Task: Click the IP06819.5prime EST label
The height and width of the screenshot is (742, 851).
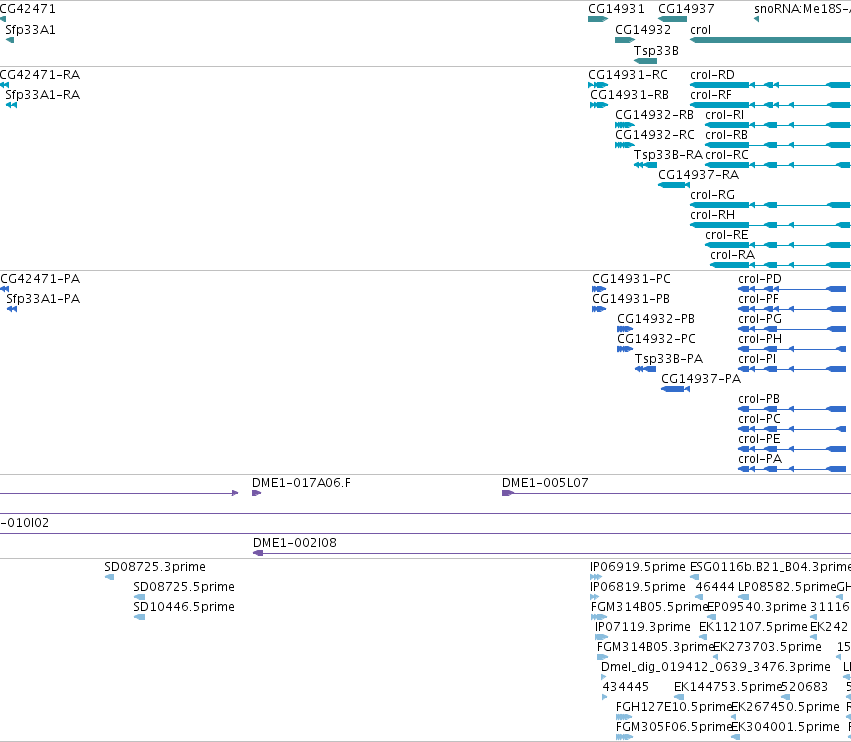Action: coord(638,587)
